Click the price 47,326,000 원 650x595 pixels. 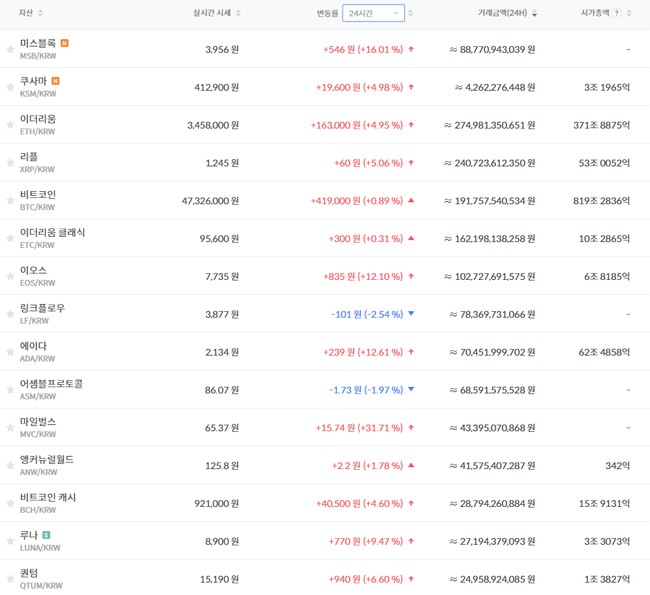click(210, 201)
